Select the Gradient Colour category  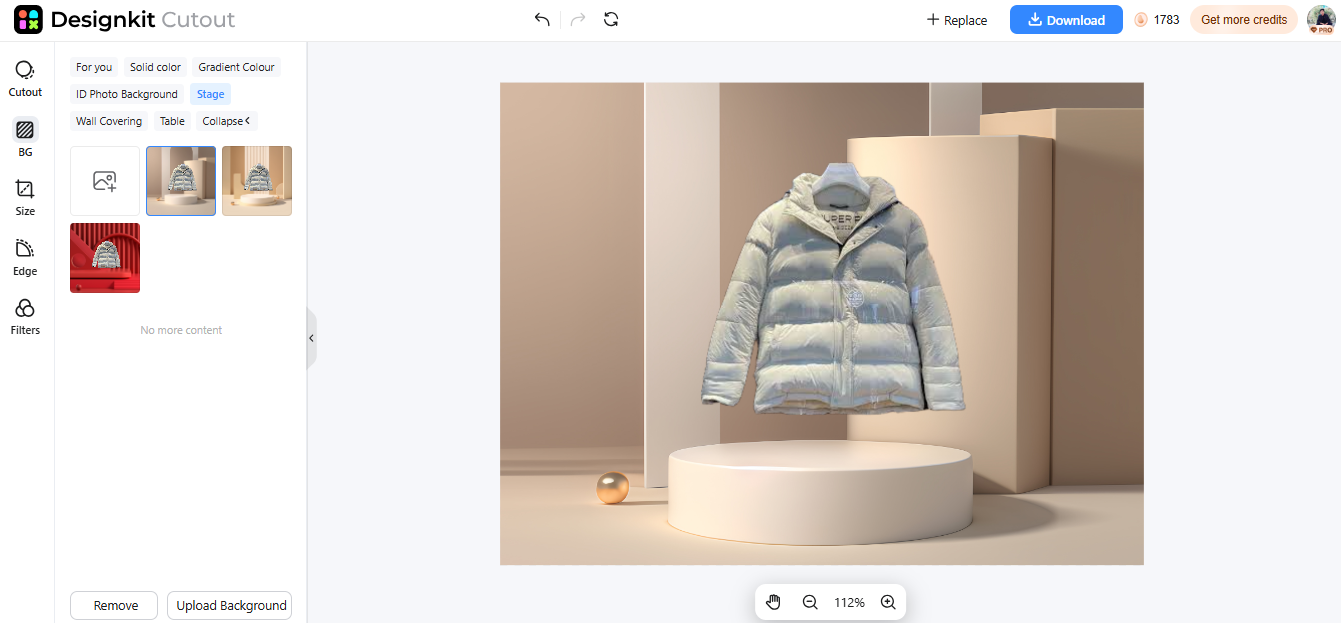(x=236, y=67)
